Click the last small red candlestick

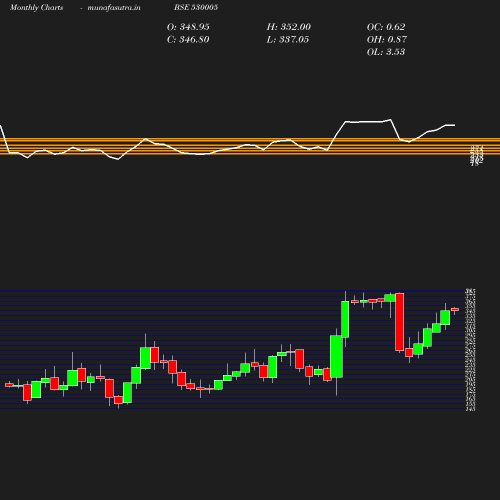click(455, 310)
